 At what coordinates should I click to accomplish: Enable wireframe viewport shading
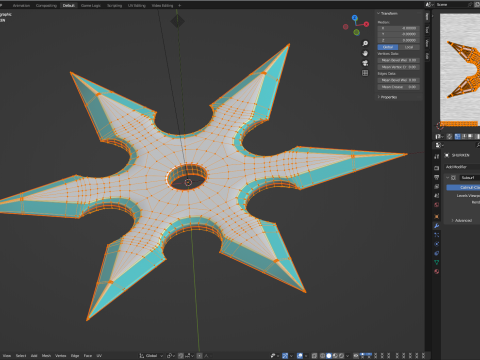pos(323,356)
